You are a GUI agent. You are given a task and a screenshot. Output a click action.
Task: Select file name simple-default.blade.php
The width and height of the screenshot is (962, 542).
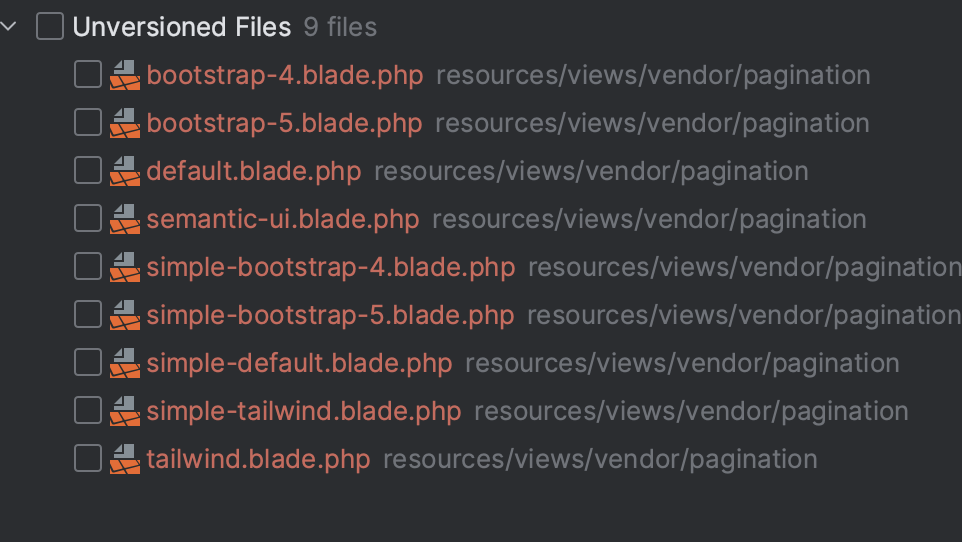[299, 363]
